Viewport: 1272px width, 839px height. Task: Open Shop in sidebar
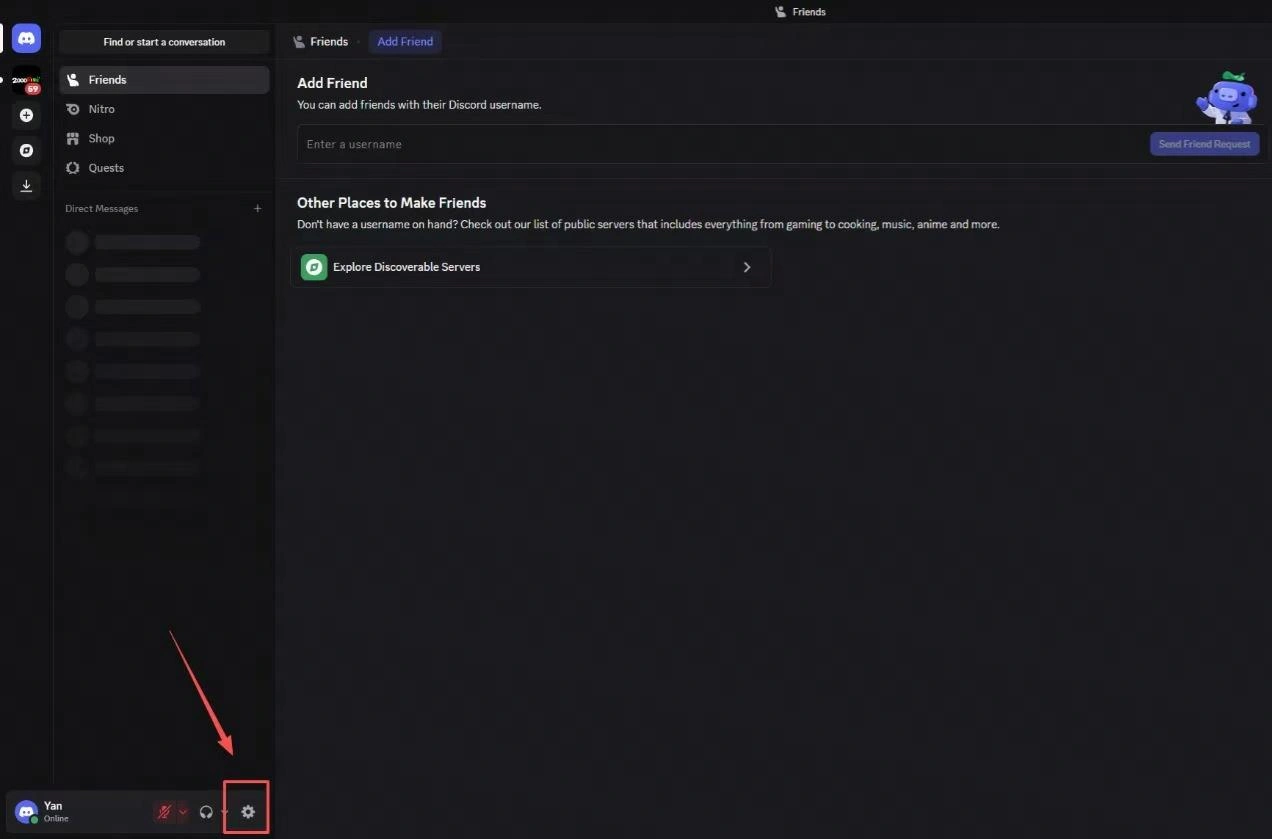pyautogui.click(x=164, y=138)
